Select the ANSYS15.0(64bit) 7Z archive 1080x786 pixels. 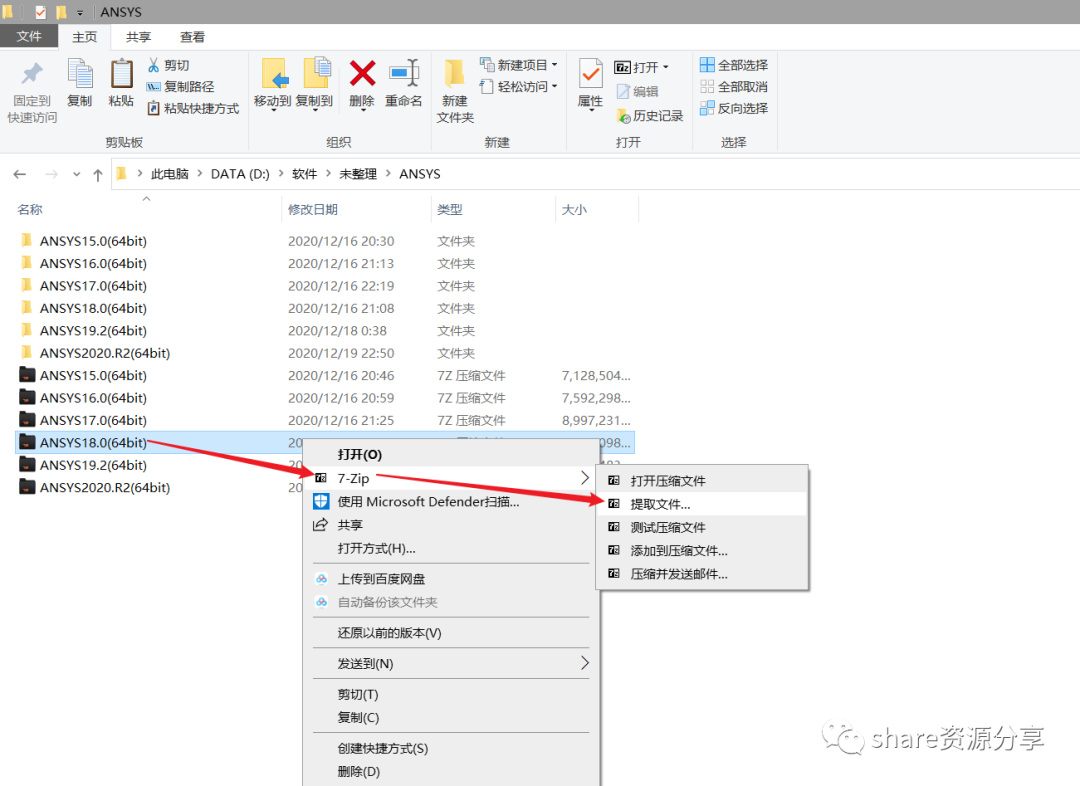93,375
